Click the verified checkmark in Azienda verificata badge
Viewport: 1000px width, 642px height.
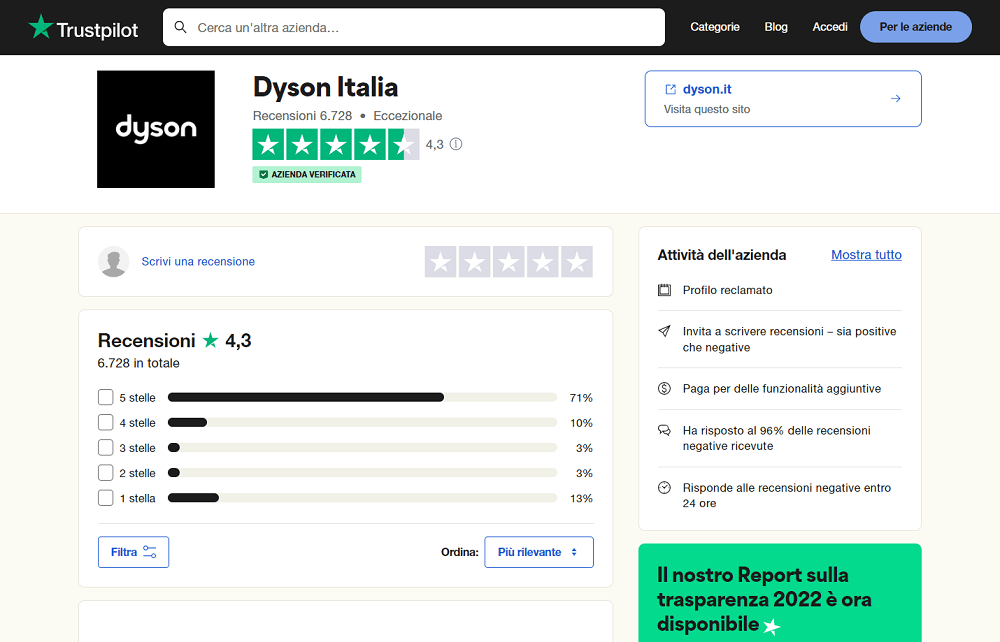coord(263,175)
